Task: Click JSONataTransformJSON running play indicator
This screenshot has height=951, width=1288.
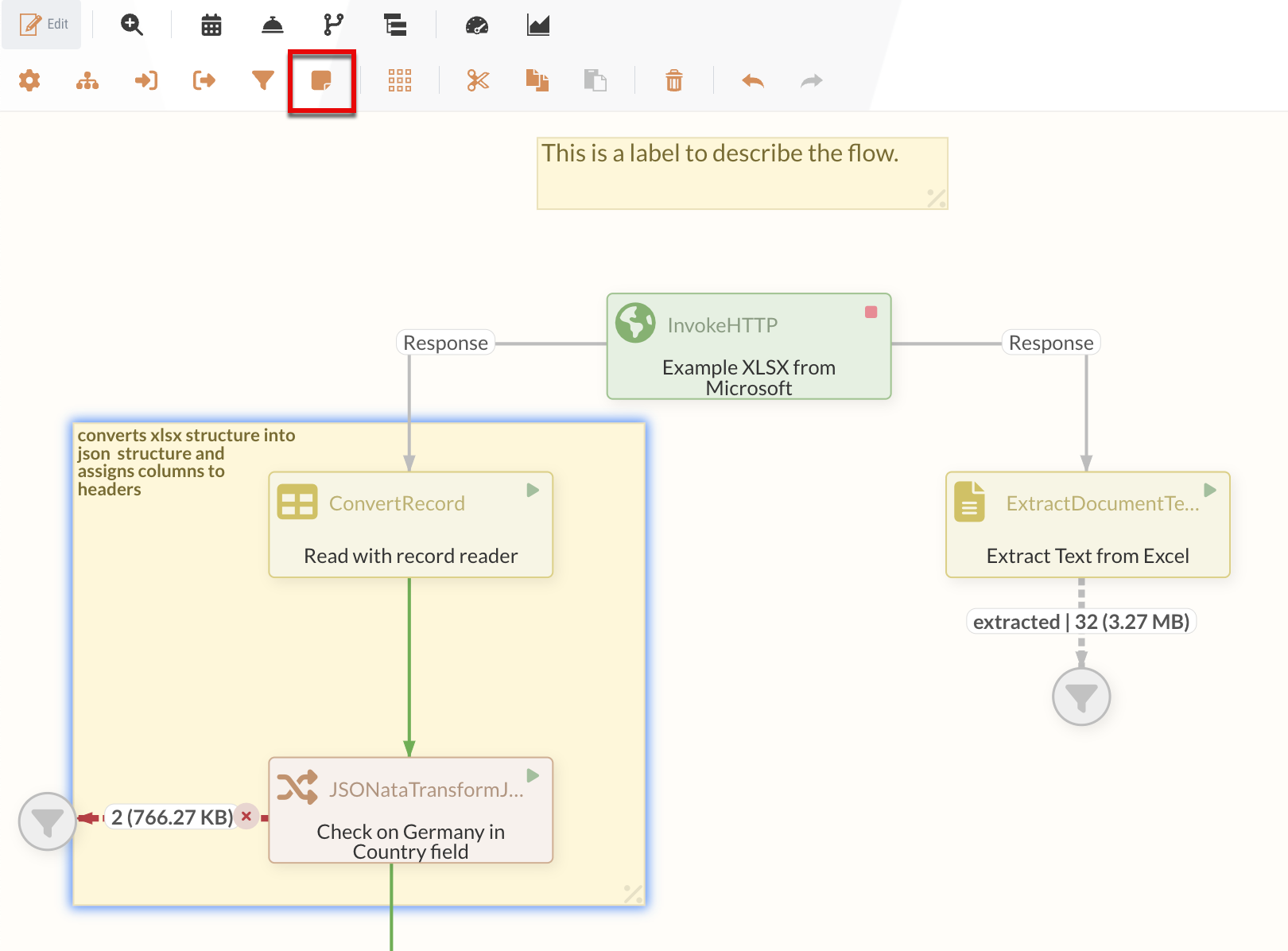Action: point(533,775)
